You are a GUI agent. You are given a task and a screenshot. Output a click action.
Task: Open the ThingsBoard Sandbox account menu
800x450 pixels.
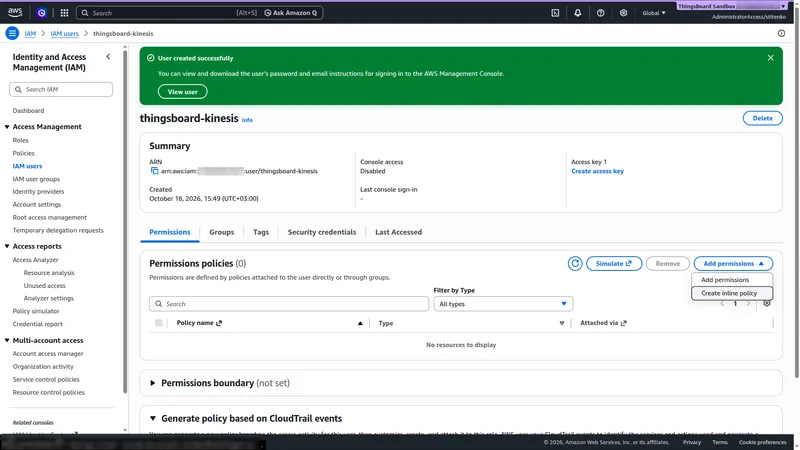[x=732, y=6]
